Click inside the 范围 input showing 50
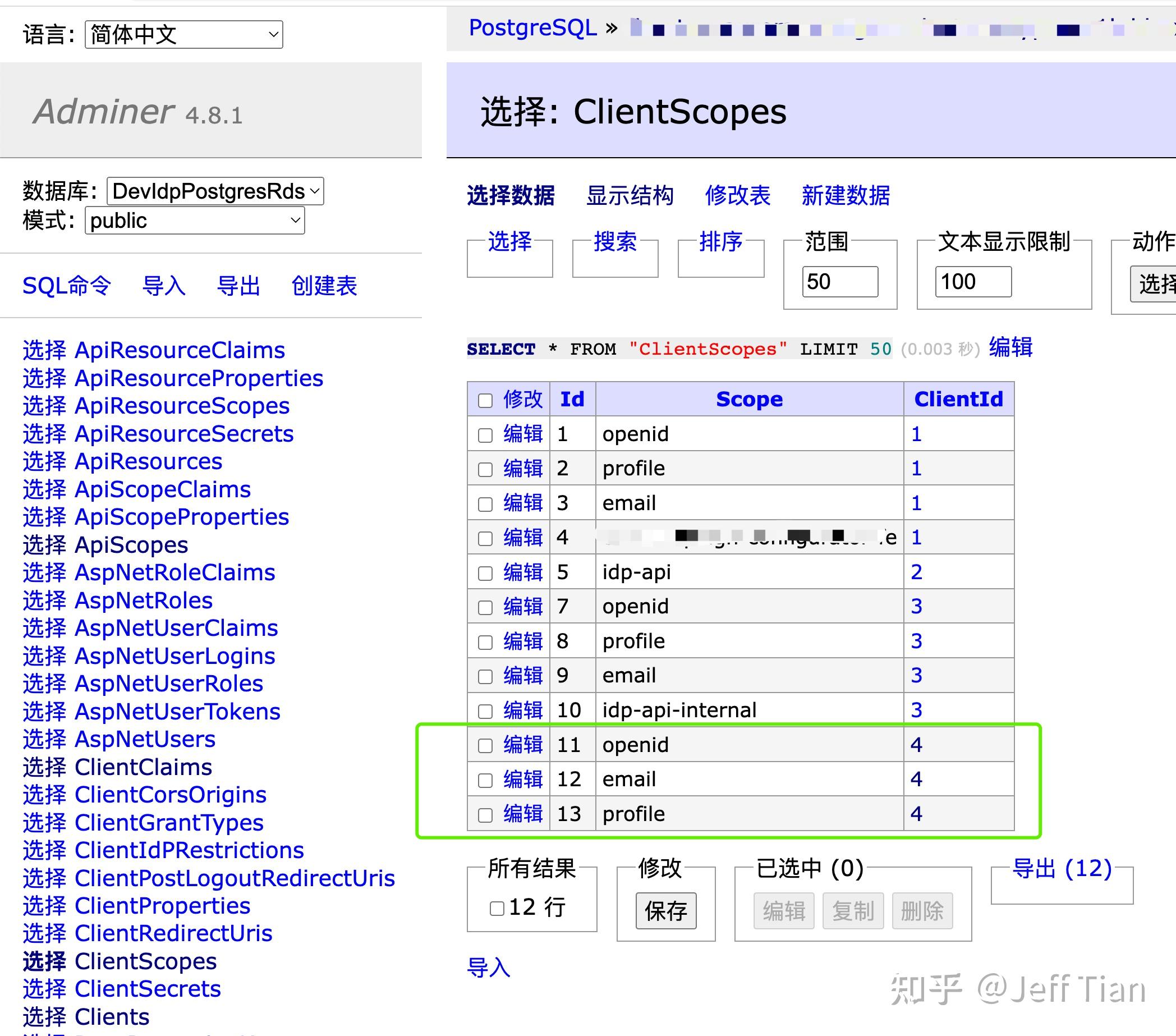This screenshot has height=1036, width=1176. tap(839, 281)
